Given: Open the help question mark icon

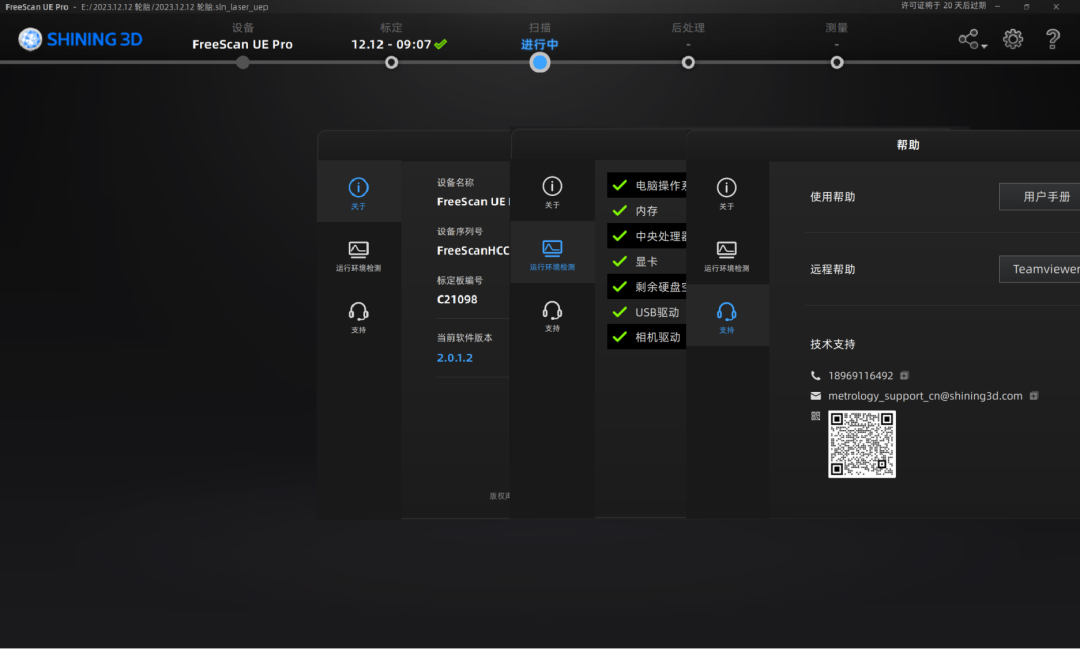Looking at the screenshot, I should [x=1052, y=39].
